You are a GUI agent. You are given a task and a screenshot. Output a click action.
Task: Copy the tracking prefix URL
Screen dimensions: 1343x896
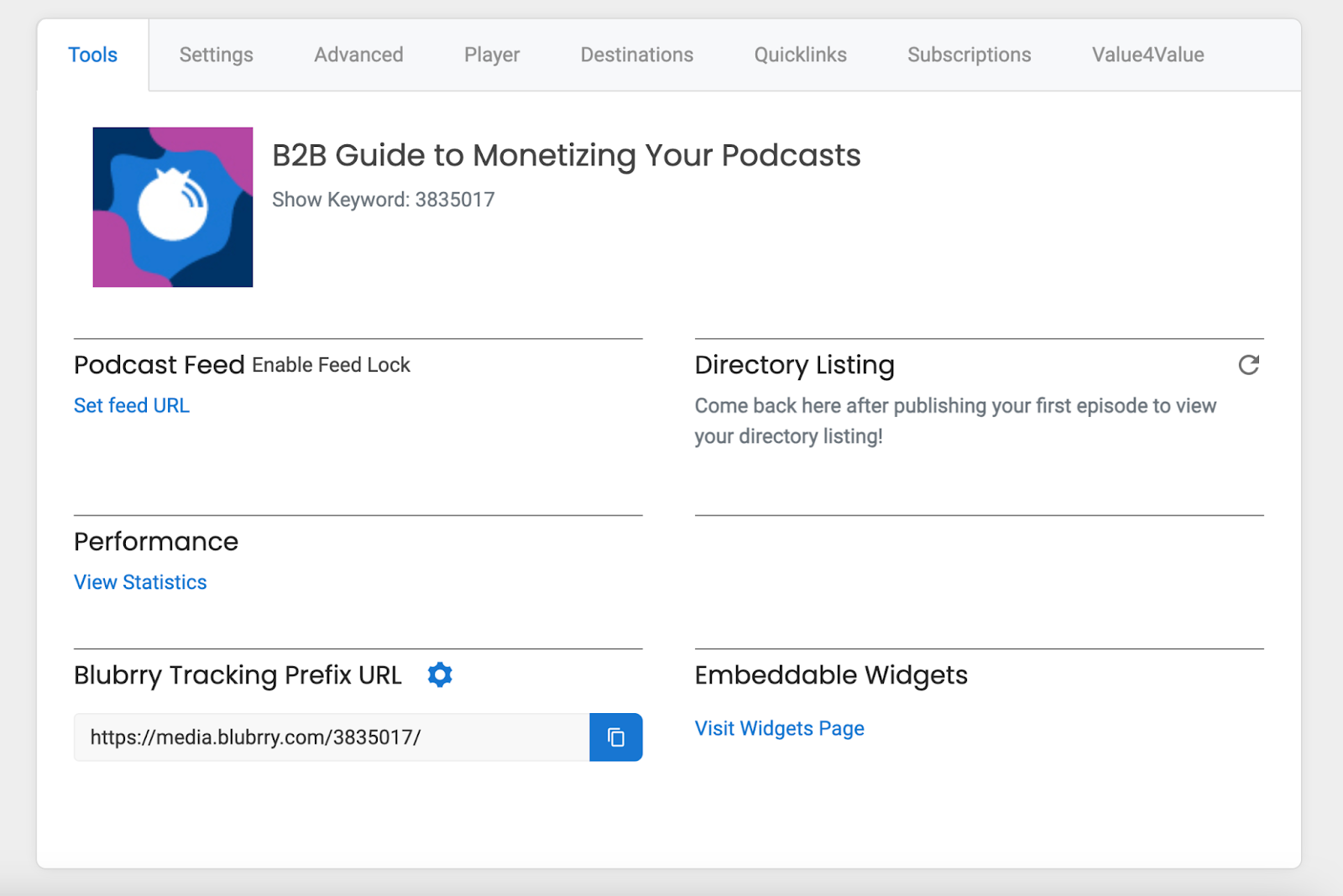617,737
